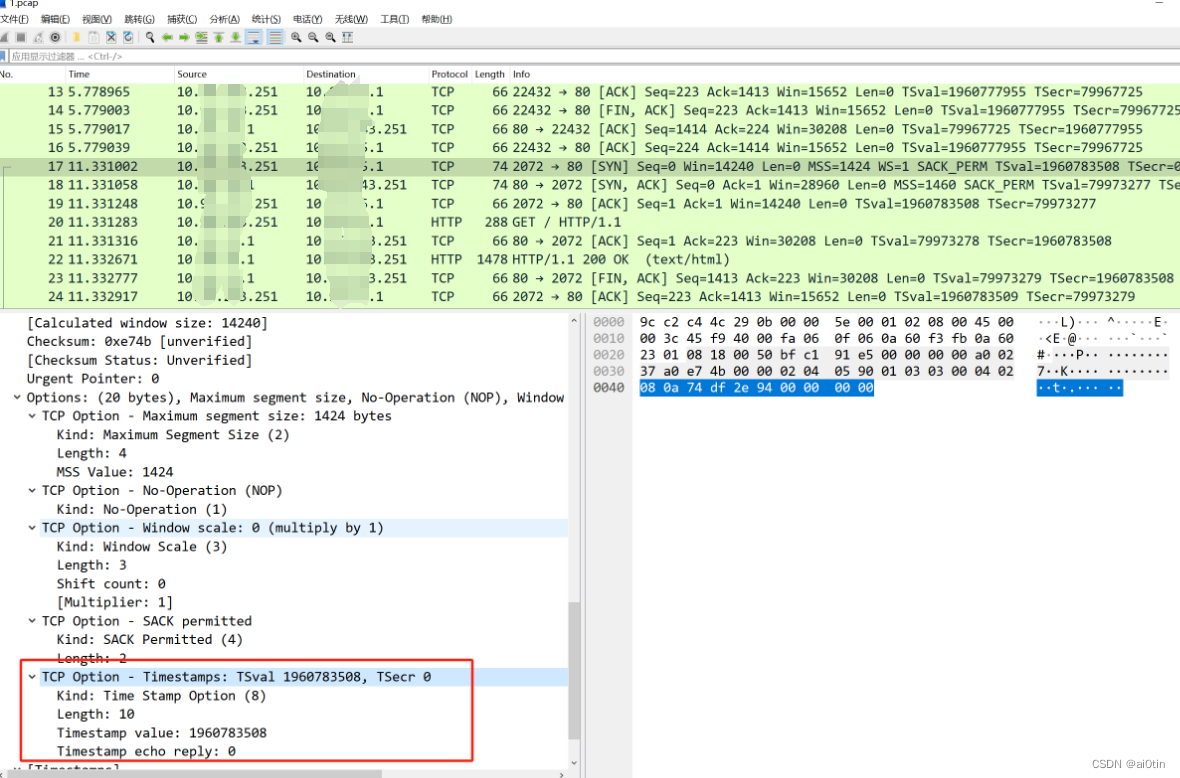Click the Resize Columns toolbar icon
Viewport: 1180px width, 778px height.
[x=349, y=37]
